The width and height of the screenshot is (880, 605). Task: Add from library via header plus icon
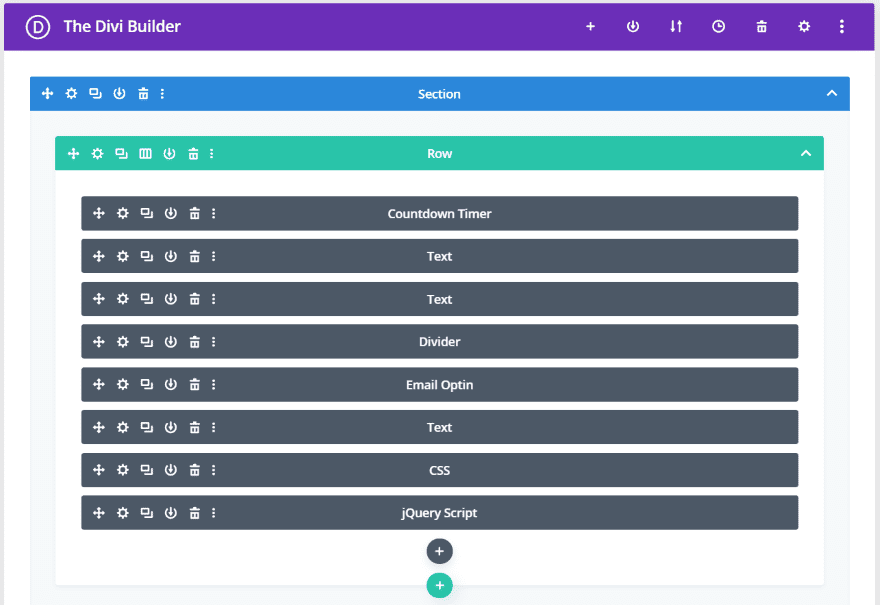tap(590, 26)
